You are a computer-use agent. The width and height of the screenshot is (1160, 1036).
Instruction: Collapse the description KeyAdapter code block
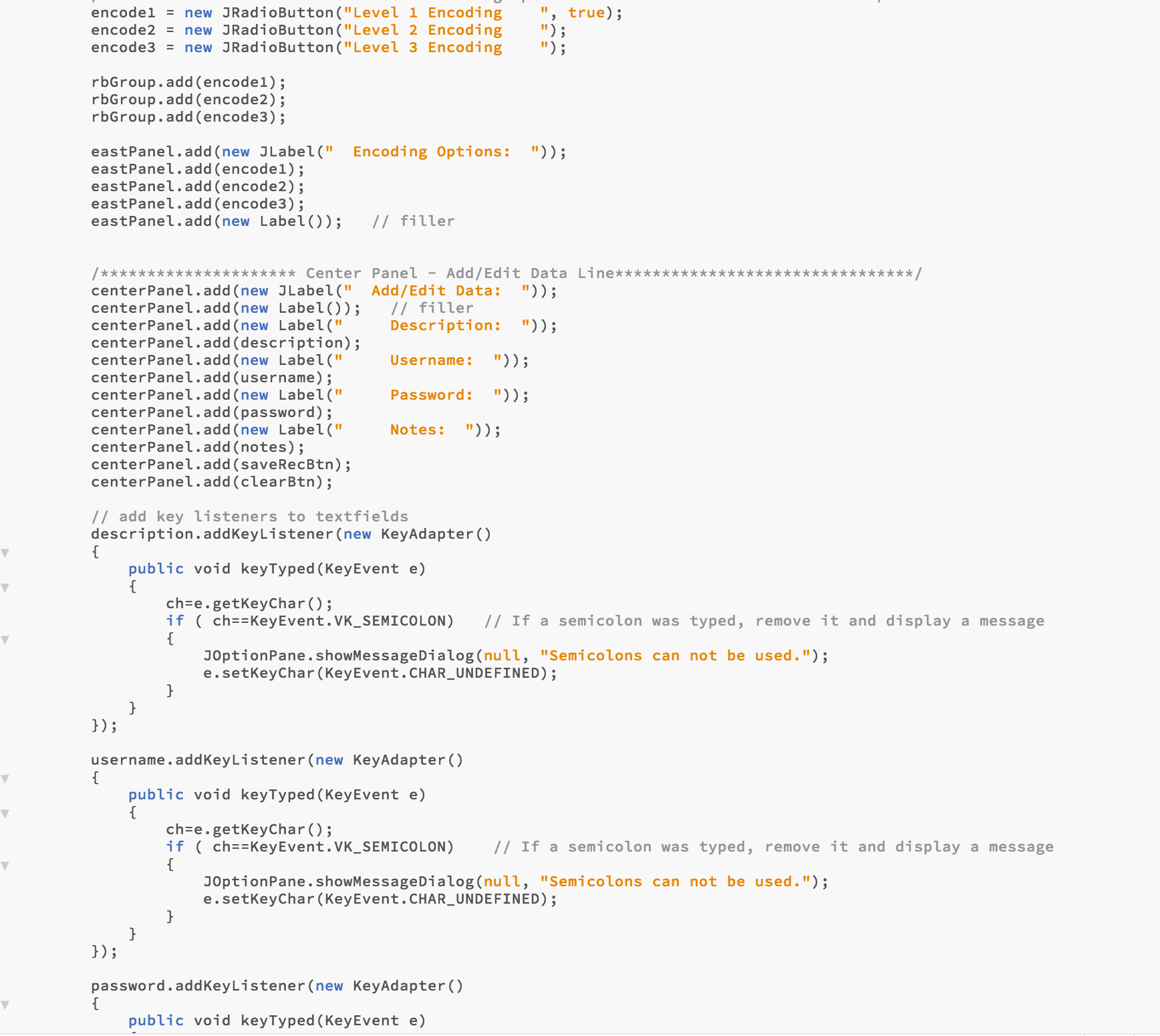5,551
